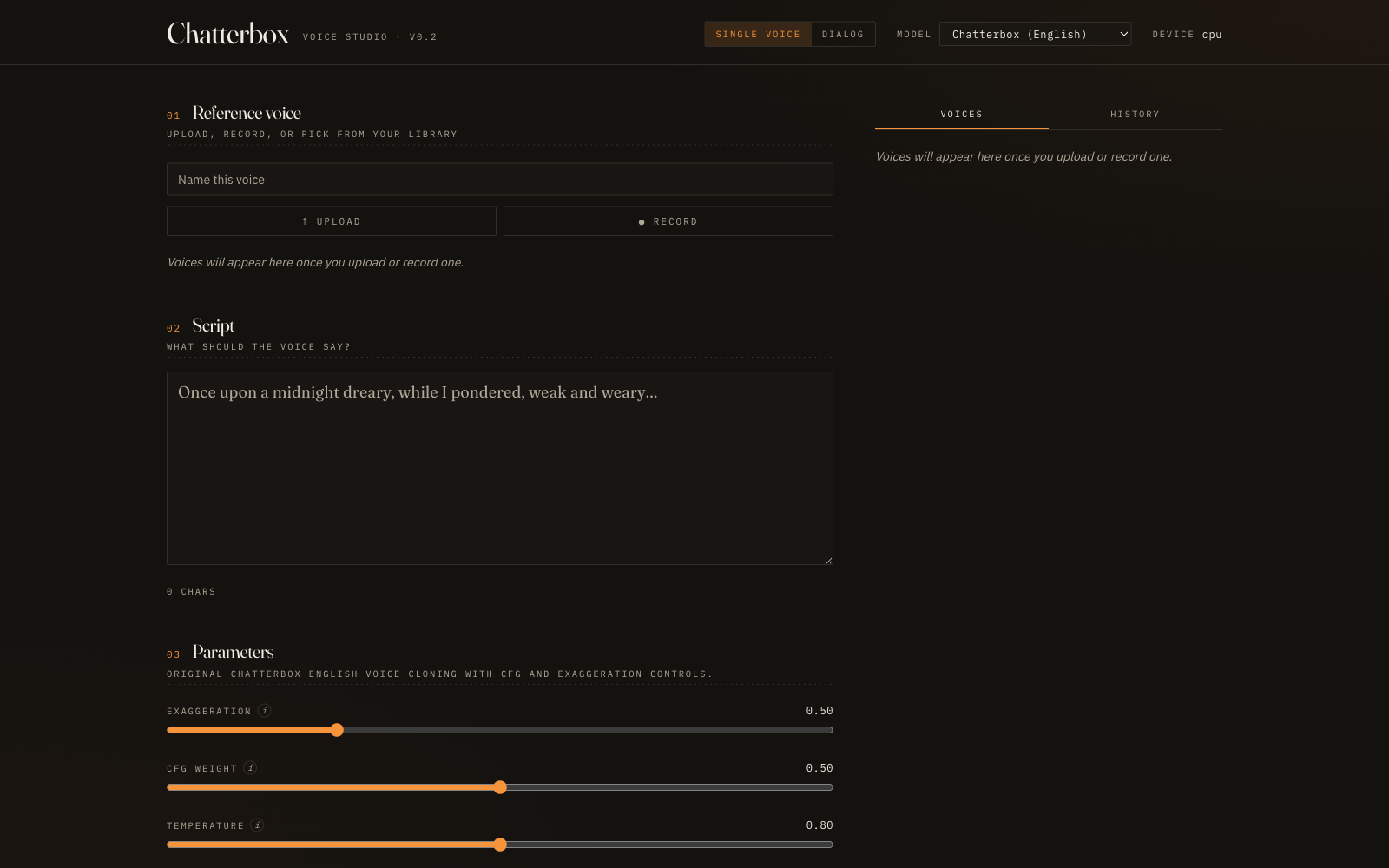
Task: Click the Upload button
Action: pyautogui.click(x=332, y=221)
